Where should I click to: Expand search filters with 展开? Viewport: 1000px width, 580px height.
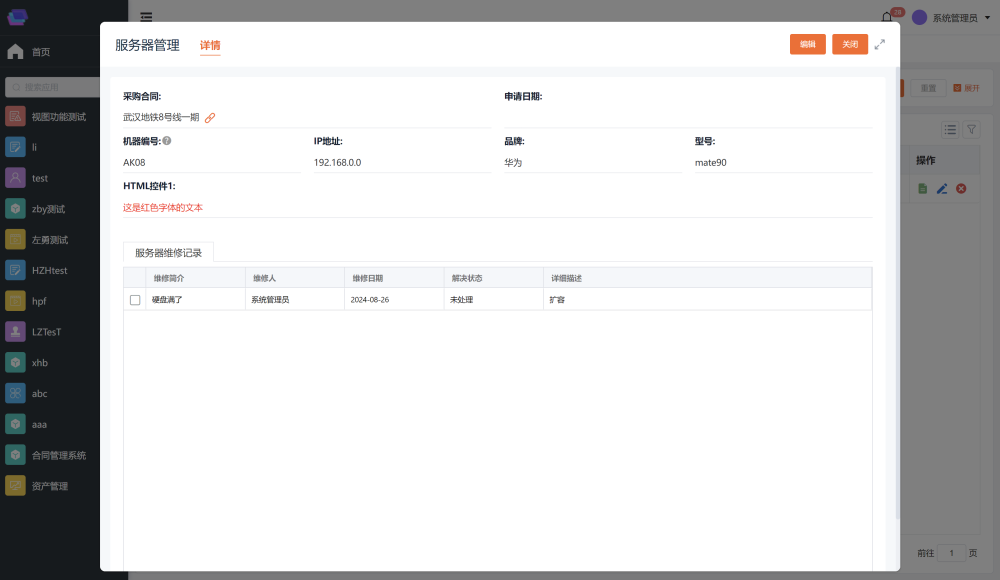point(966,88)
